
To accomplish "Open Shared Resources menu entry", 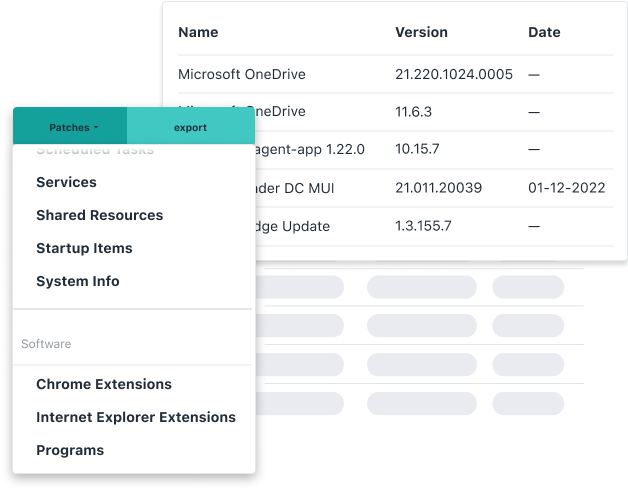I will tap(99, 215).
